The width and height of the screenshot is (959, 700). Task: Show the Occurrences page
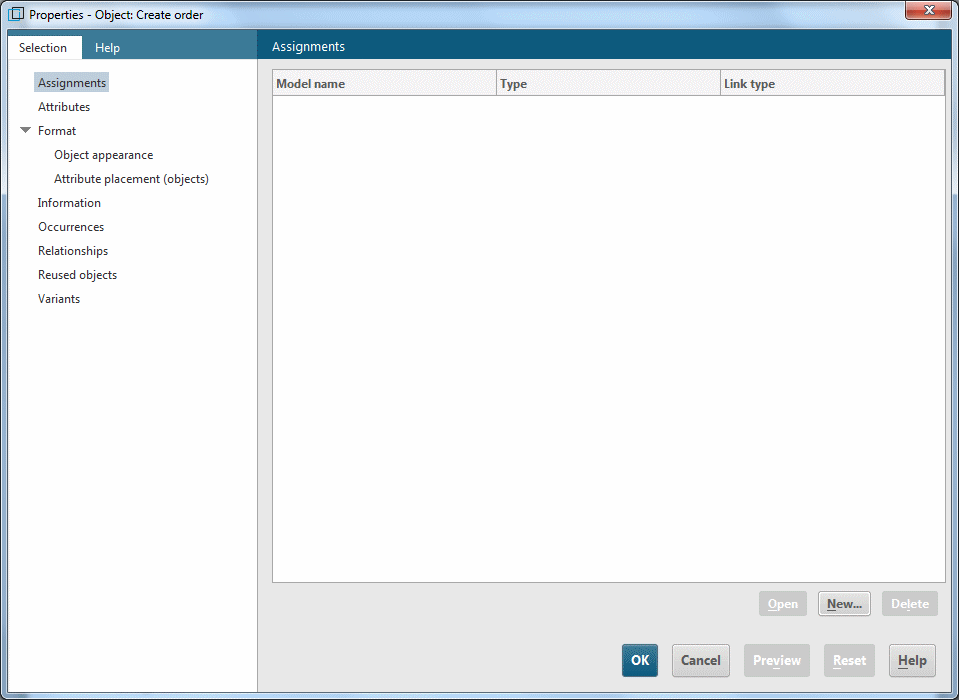71,227
